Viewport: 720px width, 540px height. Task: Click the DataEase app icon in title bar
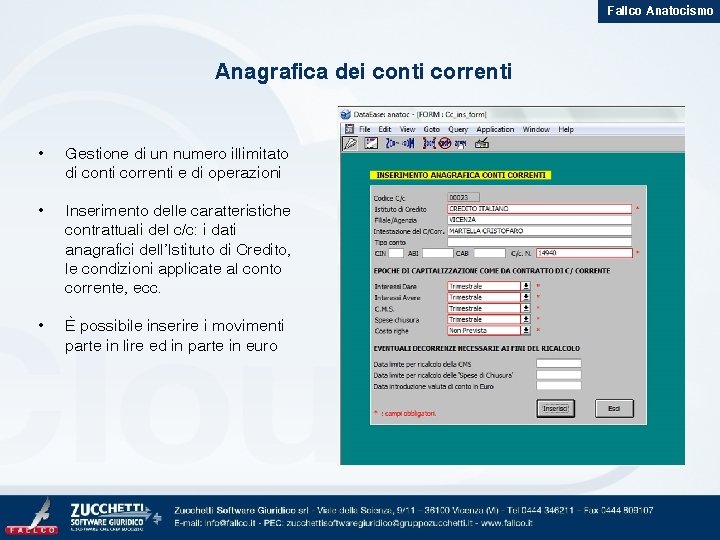[346, 114]
